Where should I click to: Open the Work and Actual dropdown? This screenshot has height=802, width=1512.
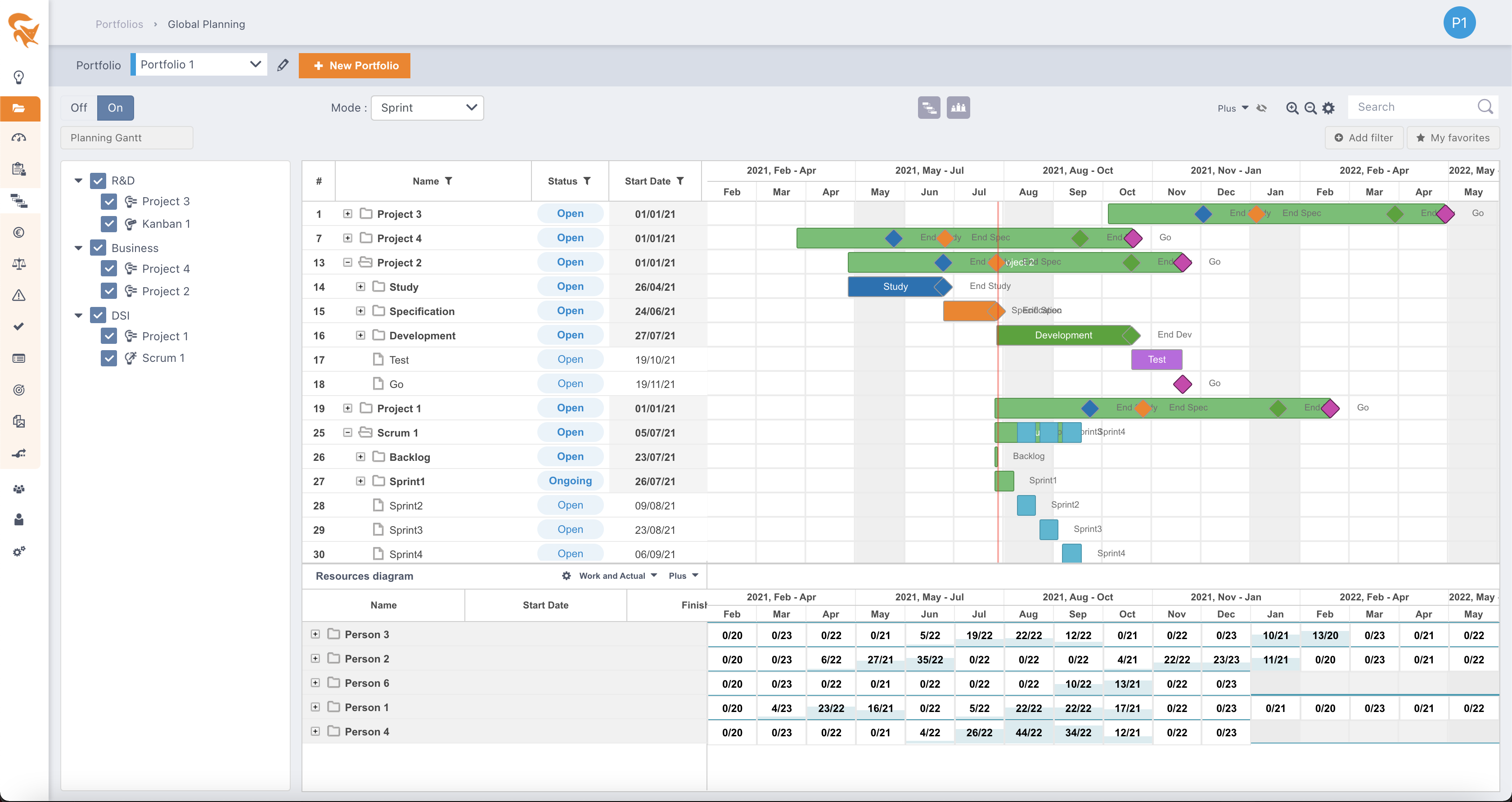pos(617,576)
